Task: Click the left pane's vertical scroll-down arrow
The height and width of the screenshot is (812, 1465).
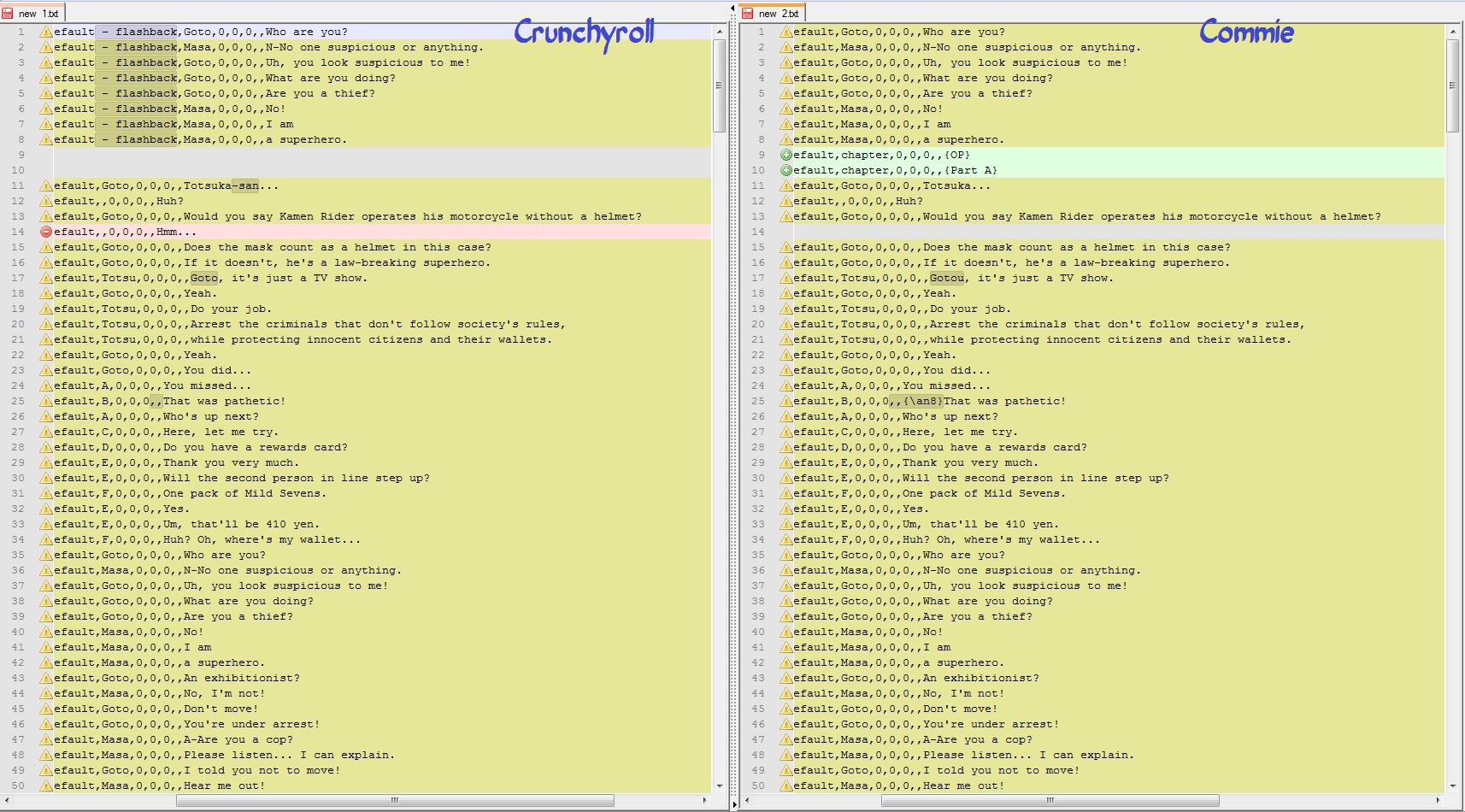Action: pos(720,786)
